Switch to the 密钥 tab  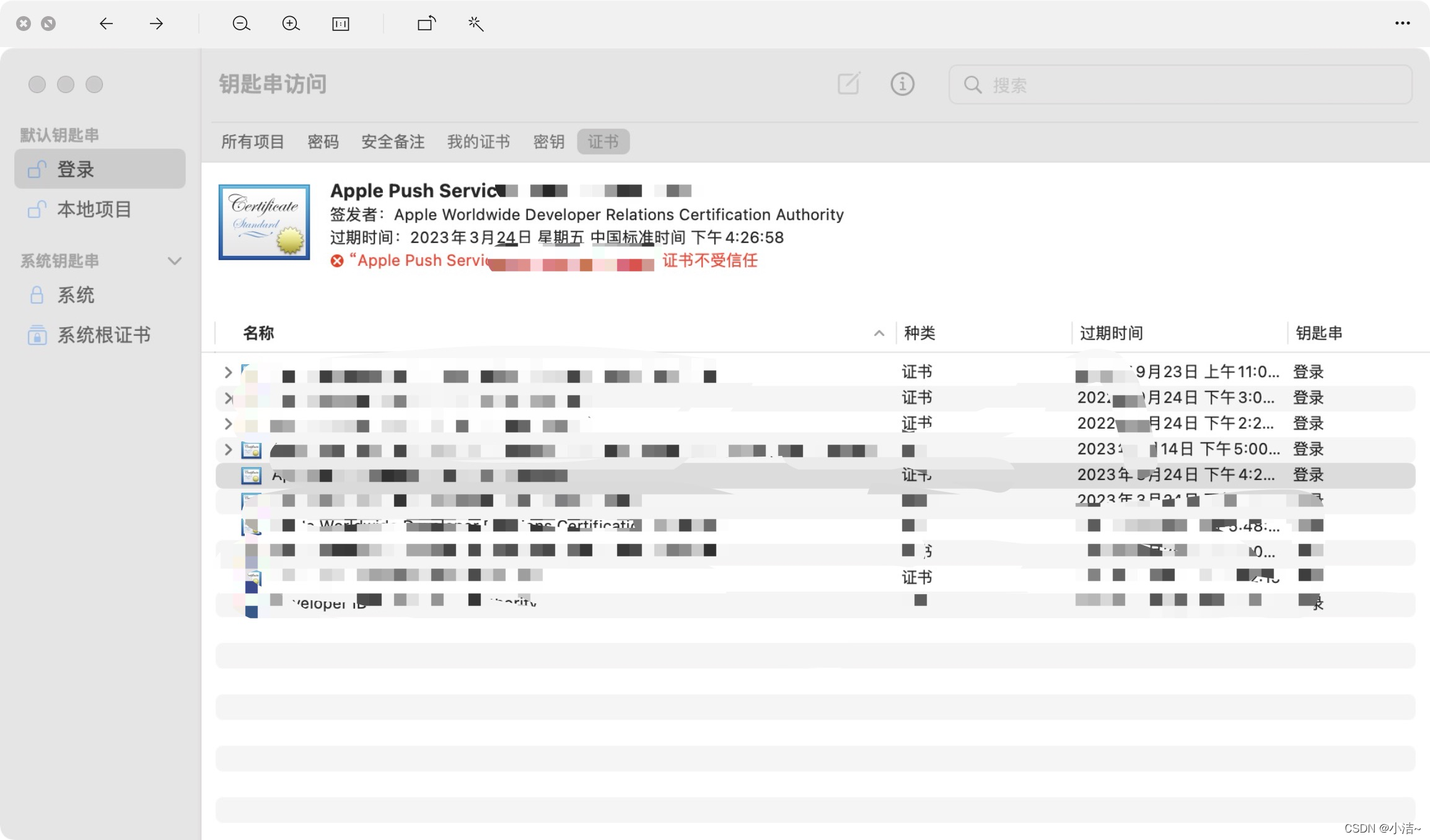pos(549,142)
